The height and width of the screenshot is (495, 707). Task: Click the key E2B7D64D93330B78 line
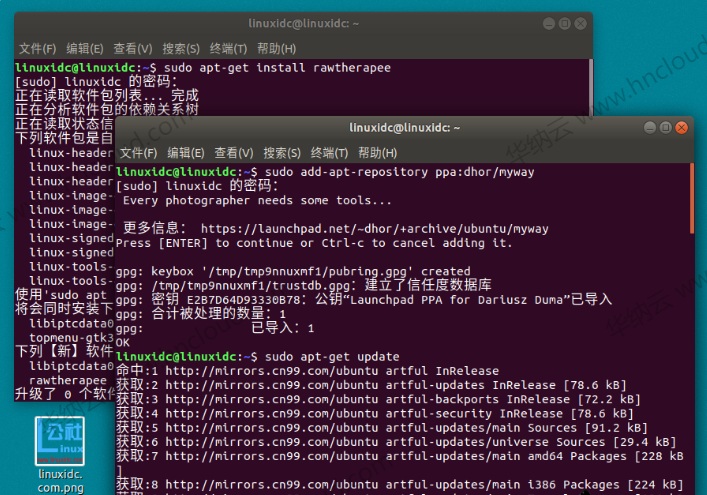(364, 300)
